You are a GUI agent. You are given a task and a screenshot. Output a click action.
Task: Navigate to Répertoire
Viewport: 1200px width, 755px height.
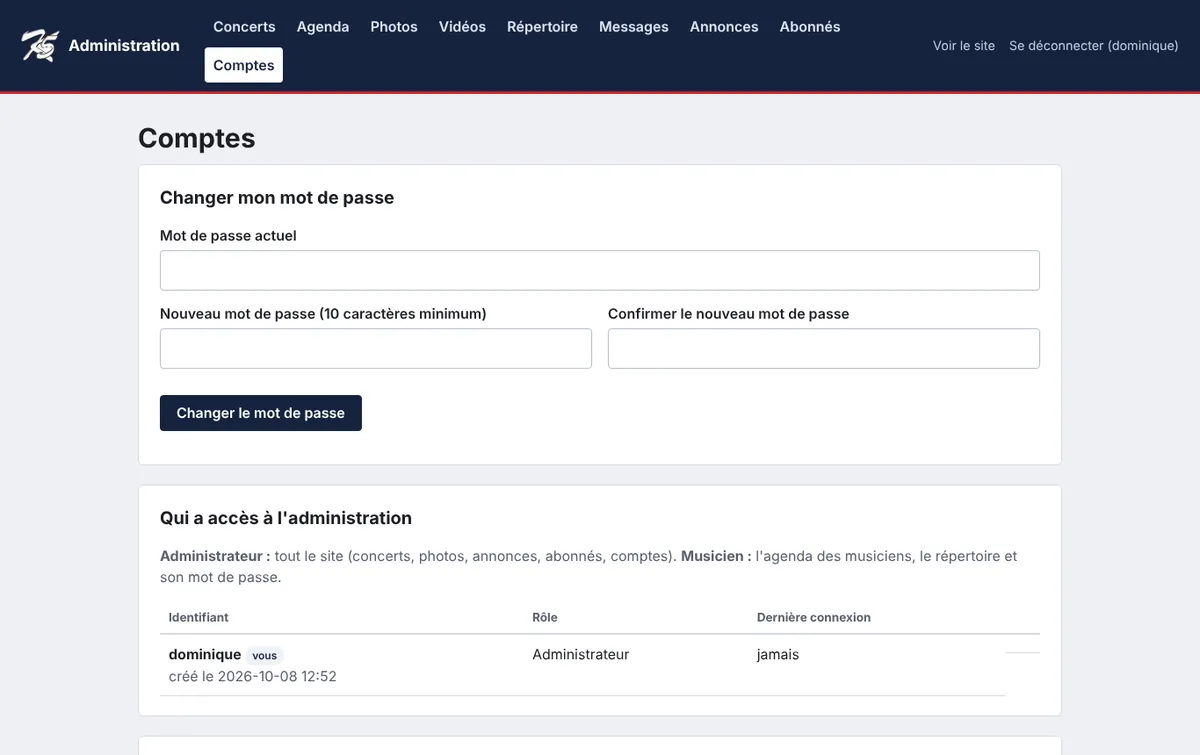pyautogui.click(x=542, y=27)
